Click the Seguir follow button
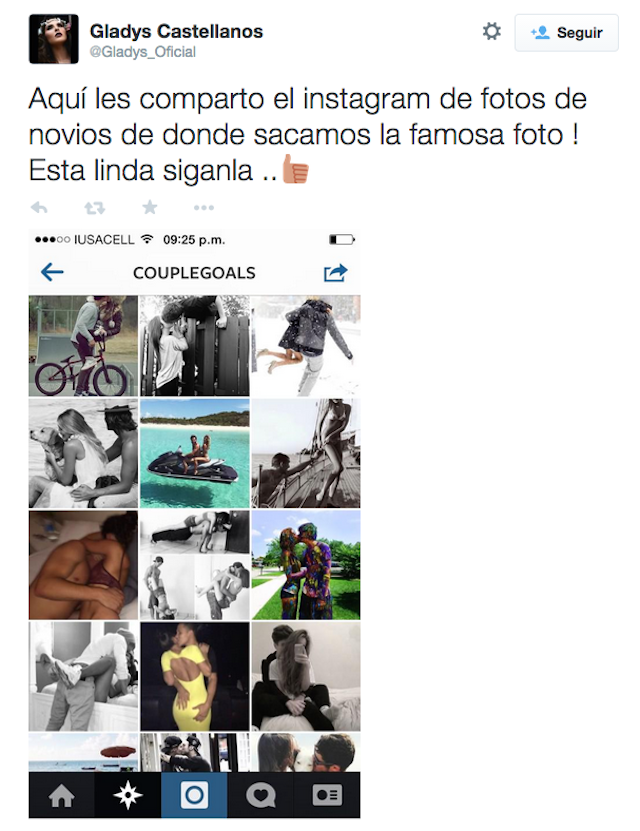This screenshot has width=640, height=831. (566, 33)
